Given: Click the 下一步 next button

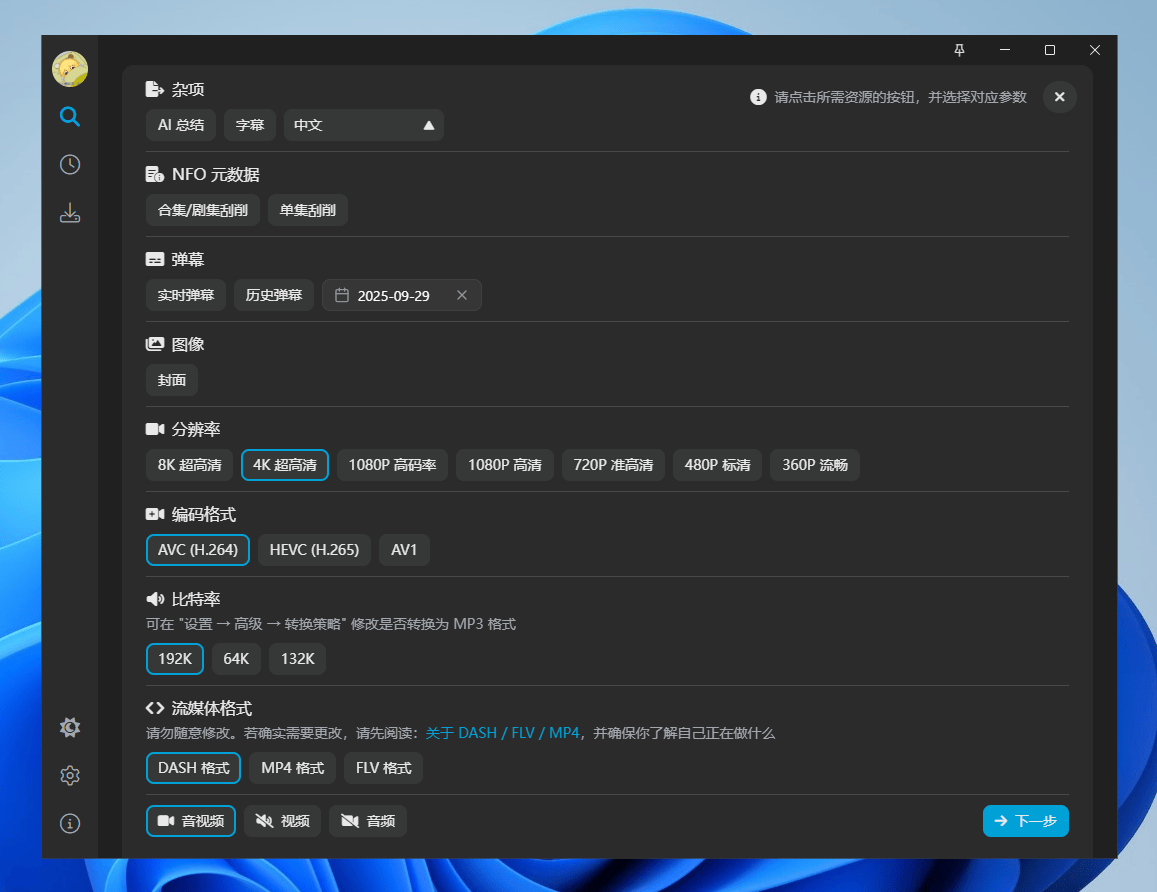Looking at the screenshot, I should coord(1025,821).
